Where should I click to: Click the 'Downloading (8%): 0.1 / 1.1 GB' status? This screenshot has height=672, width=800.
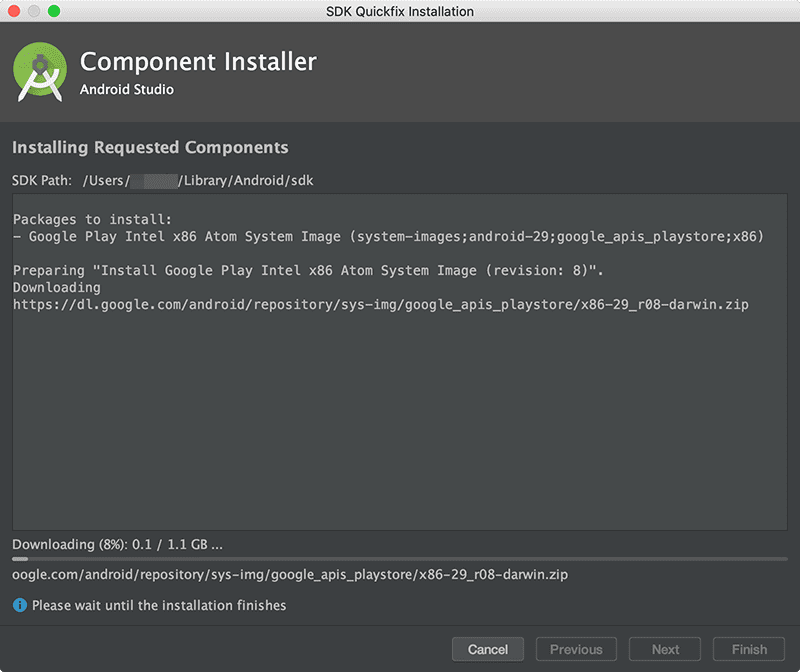point(117,544)
